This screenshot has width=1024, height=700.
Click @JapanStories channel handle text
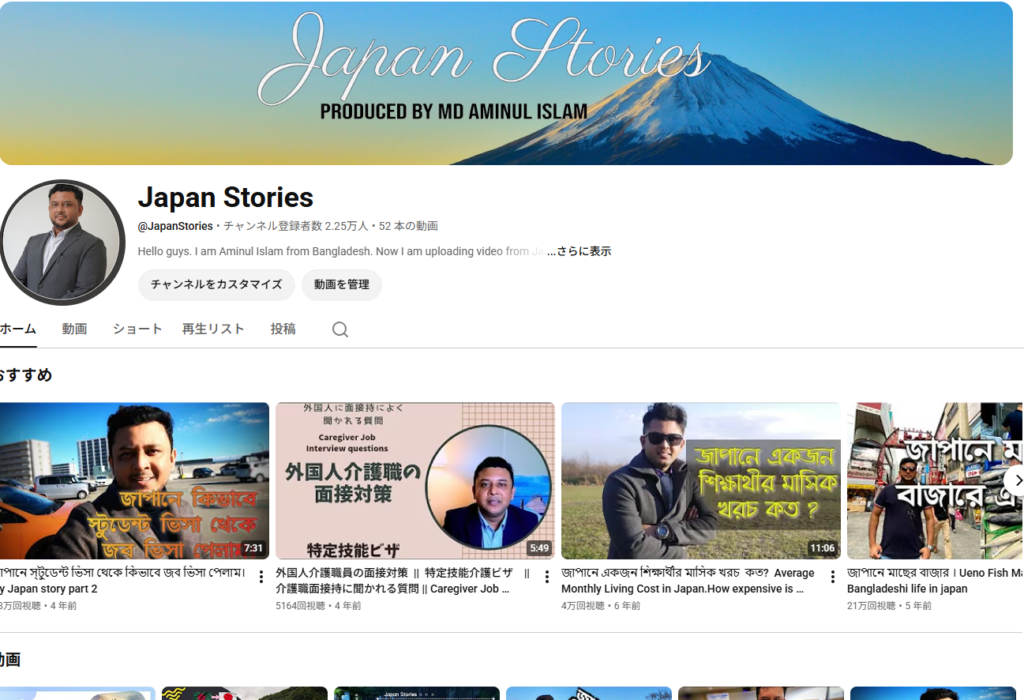(175, 226)
